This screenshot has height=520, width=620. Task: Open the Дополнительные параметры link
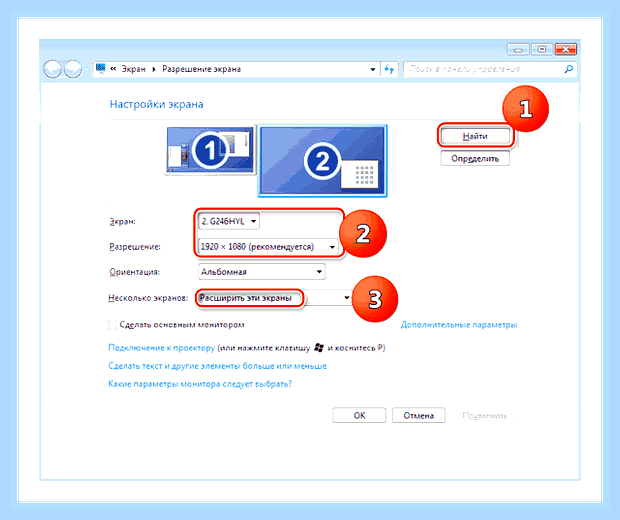pyautogui.click(x=459, y=325)
